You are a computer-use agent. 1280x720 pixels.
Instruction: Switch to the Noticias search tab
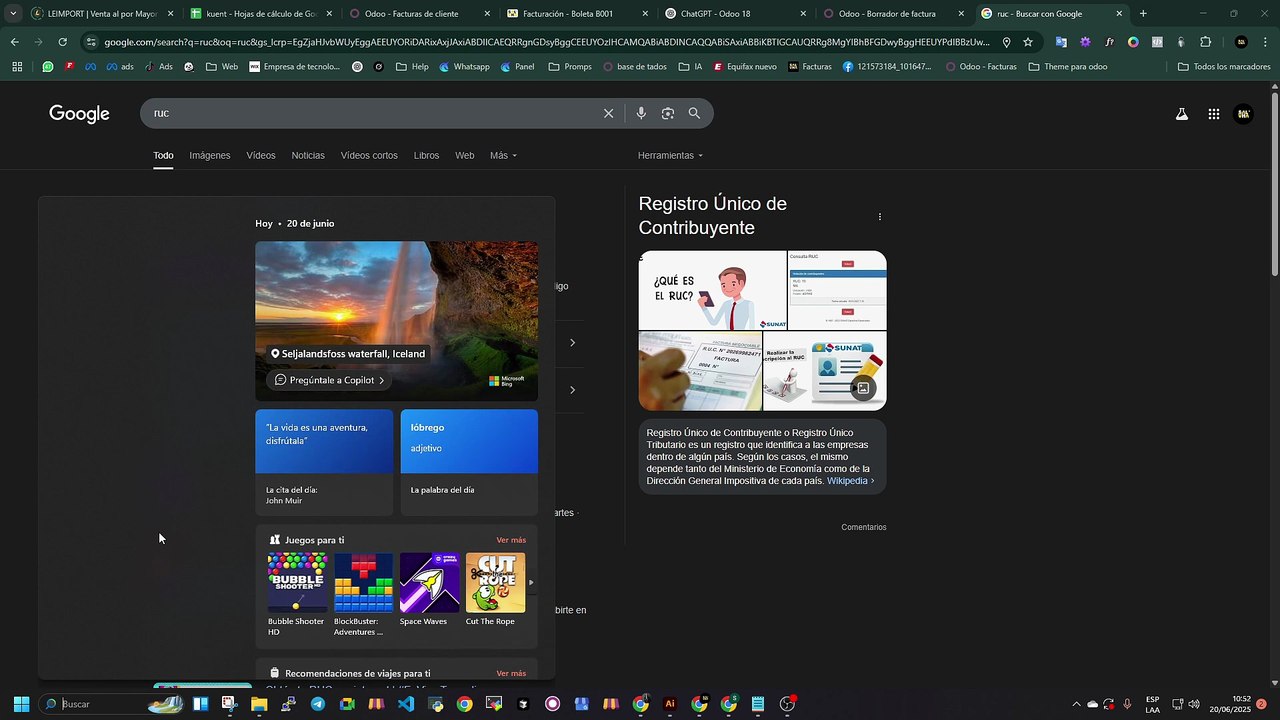pos(308,156)
